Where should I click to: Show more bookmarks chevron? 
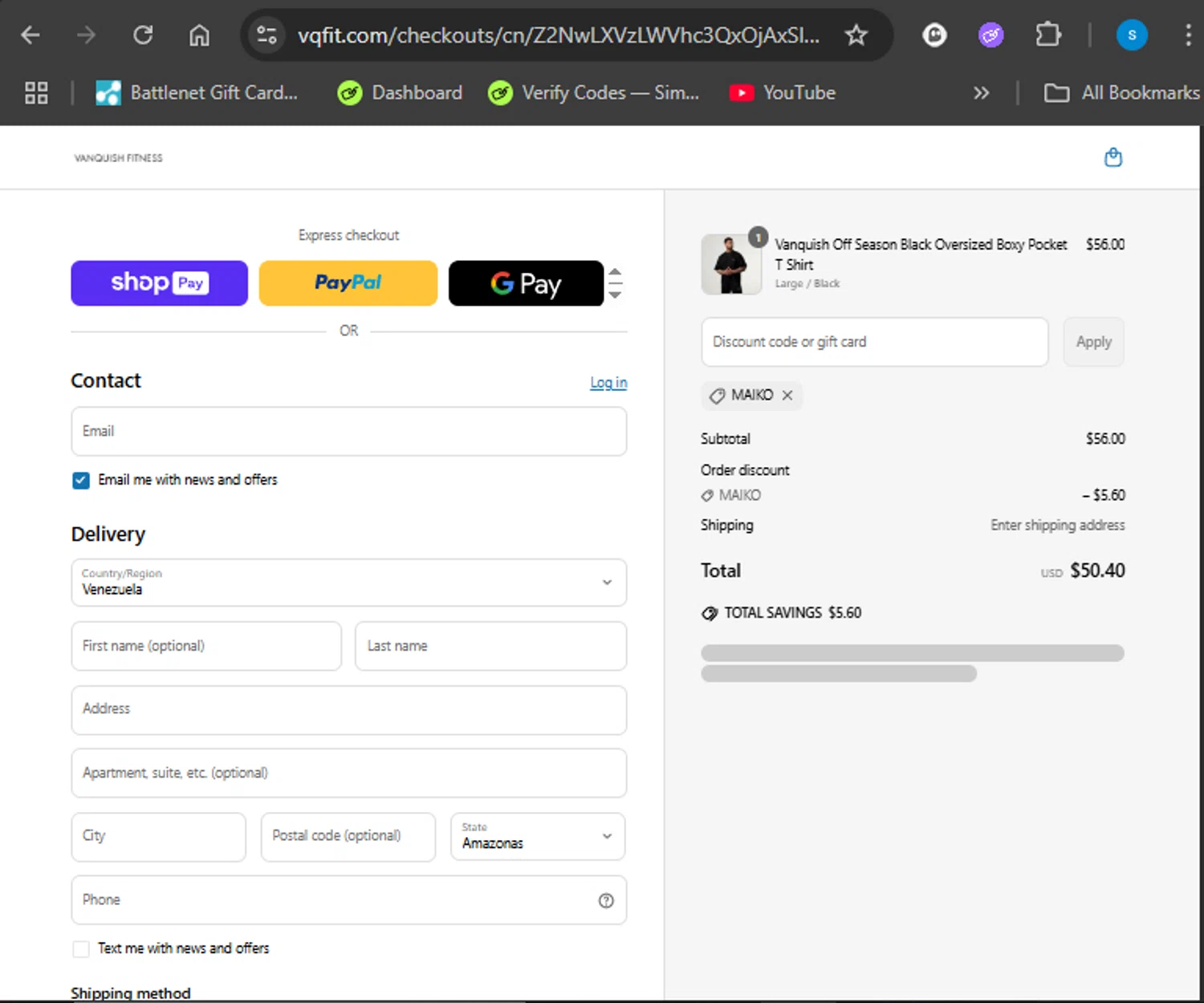[x=981, y=93]
